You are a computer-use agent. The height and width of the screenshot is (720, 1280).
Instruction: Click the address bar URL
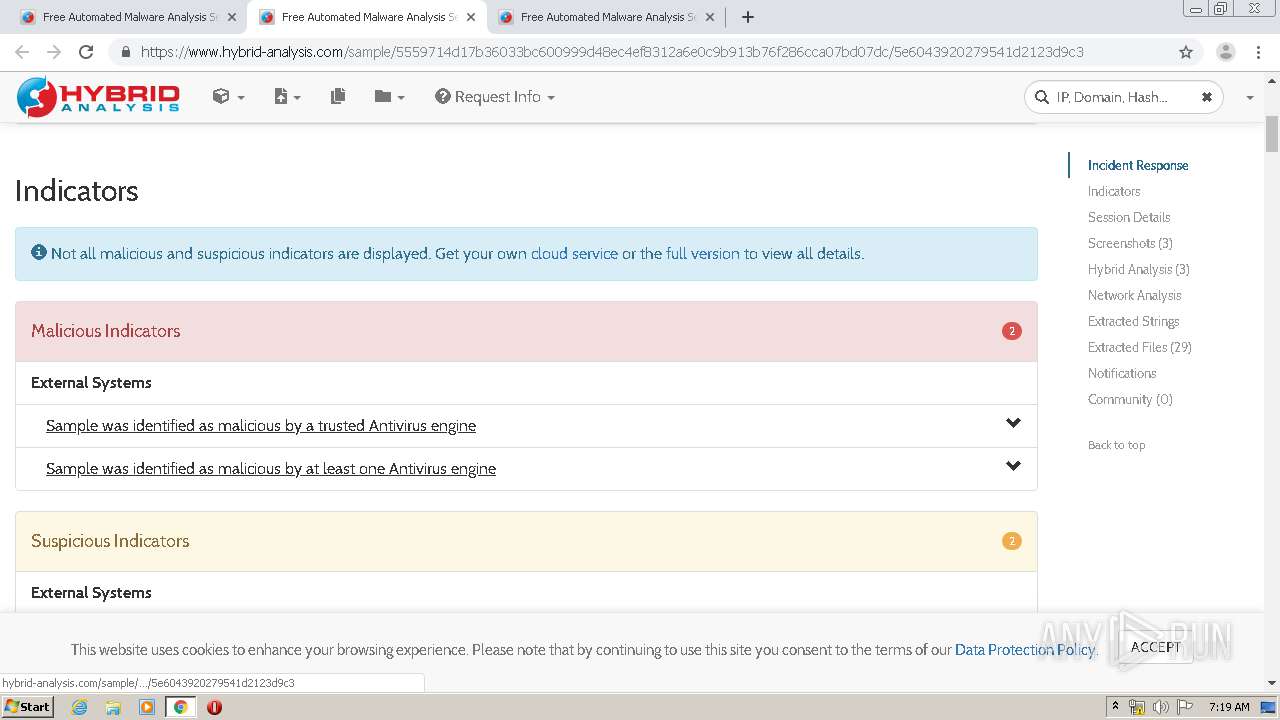pos(612,52)
